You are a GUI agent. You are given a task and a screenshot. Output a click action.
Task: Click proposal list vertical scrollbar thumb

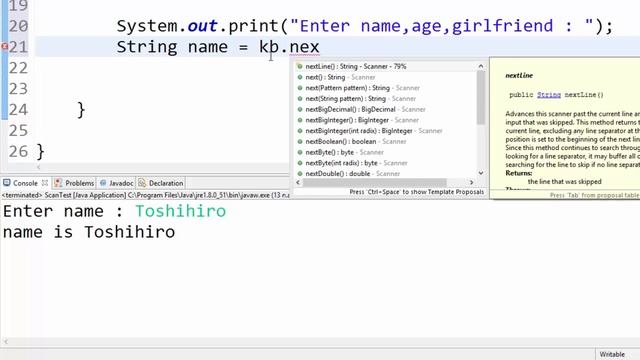(481, 98)
